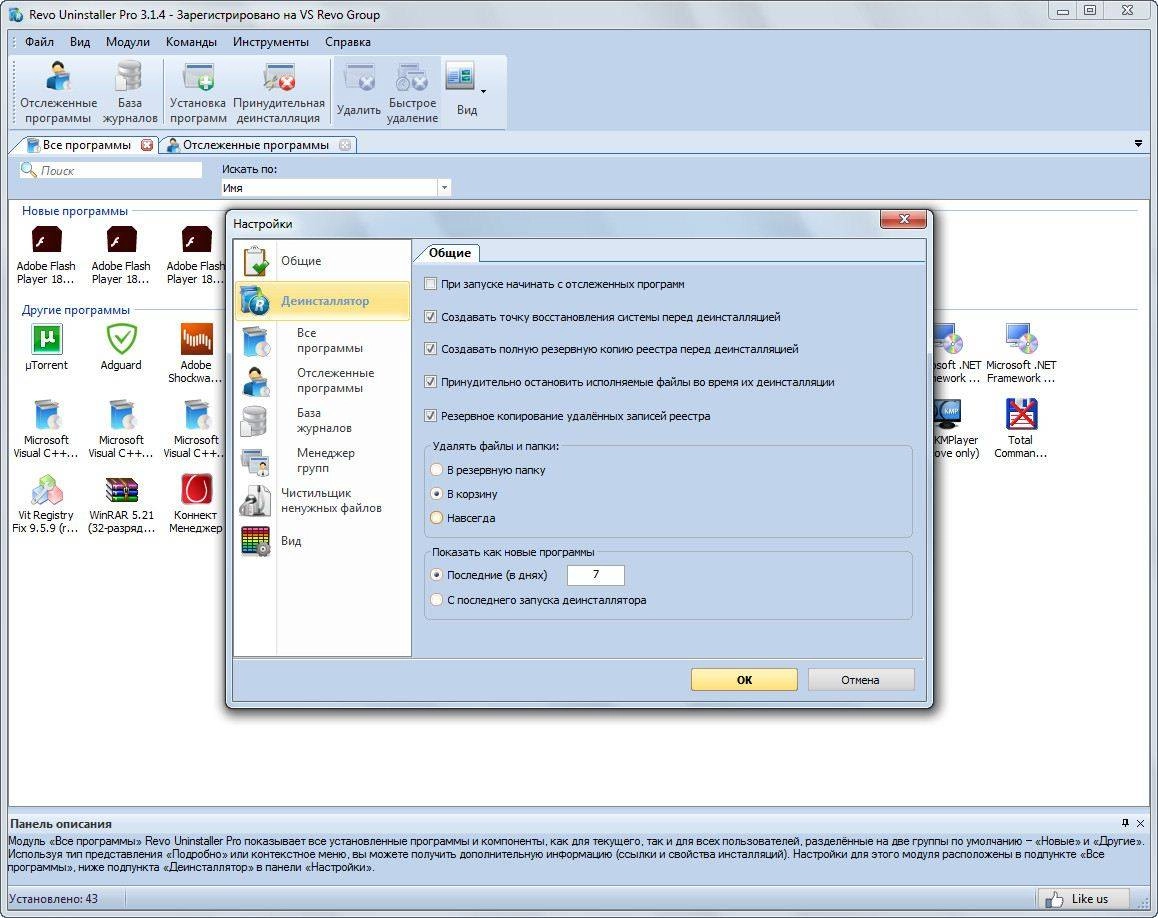This screenshot has width=1158, height=918.
Task: Click the Like us thumbs-up icon
Action: click(1054, 899)
